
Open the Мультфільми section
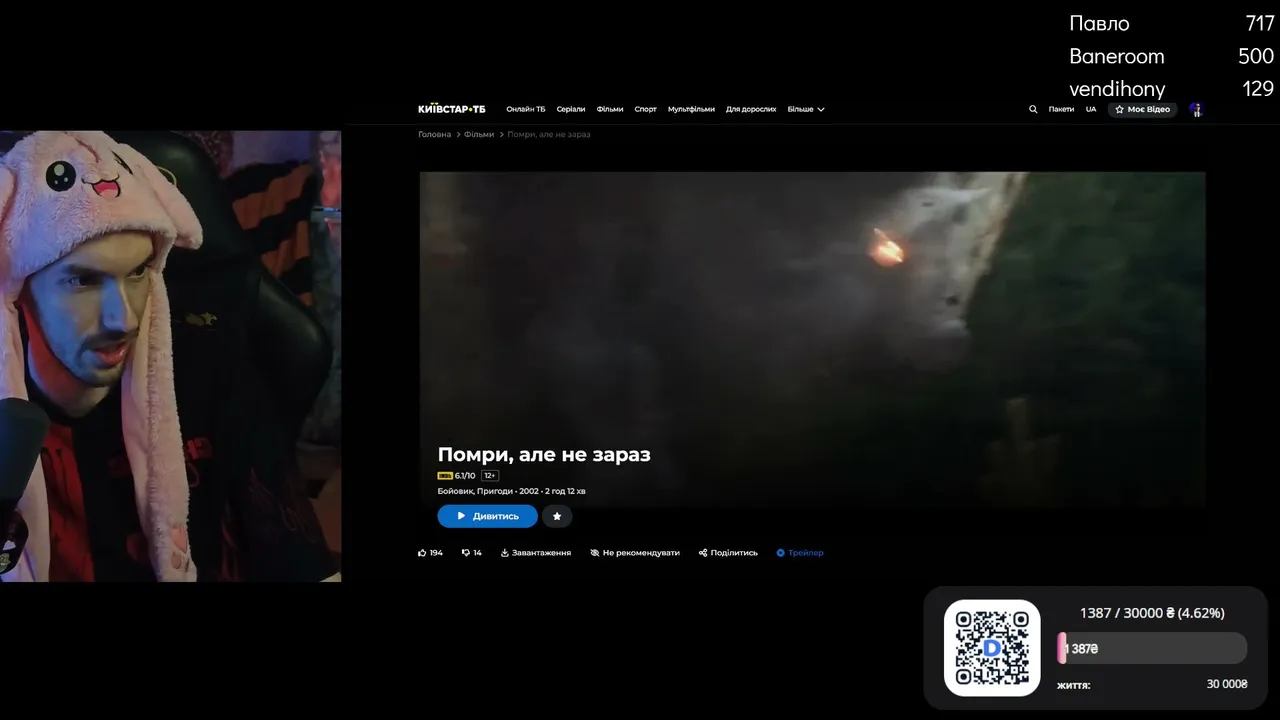coord(691,109)
